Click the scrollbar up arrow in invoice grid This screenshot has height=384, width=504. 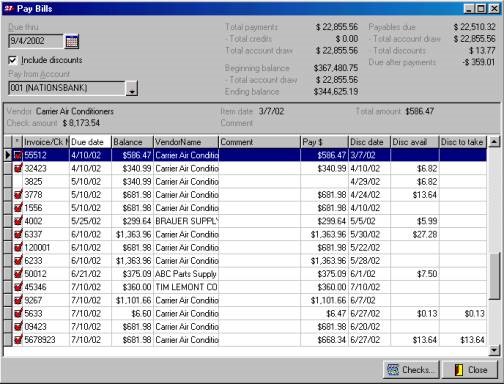[x=494, y=142]
